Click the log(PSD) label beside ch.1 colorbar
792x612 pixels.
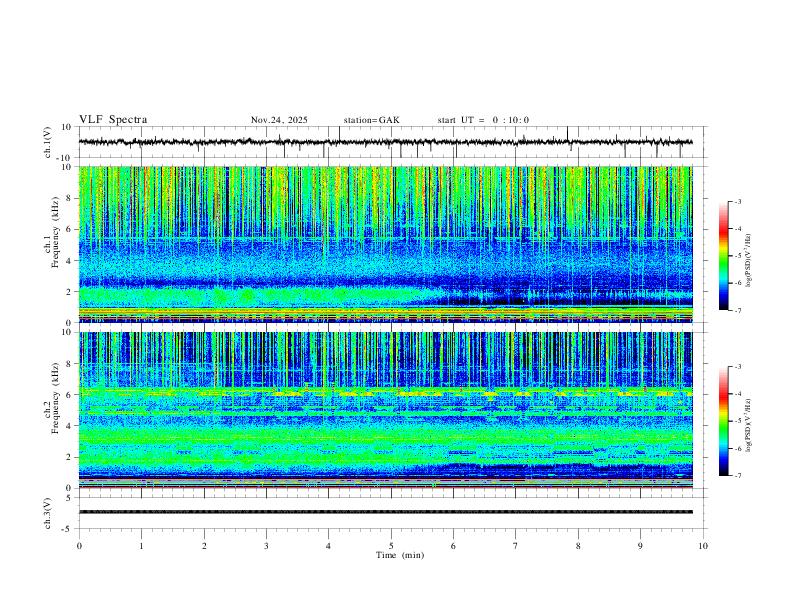pos(749,261)
